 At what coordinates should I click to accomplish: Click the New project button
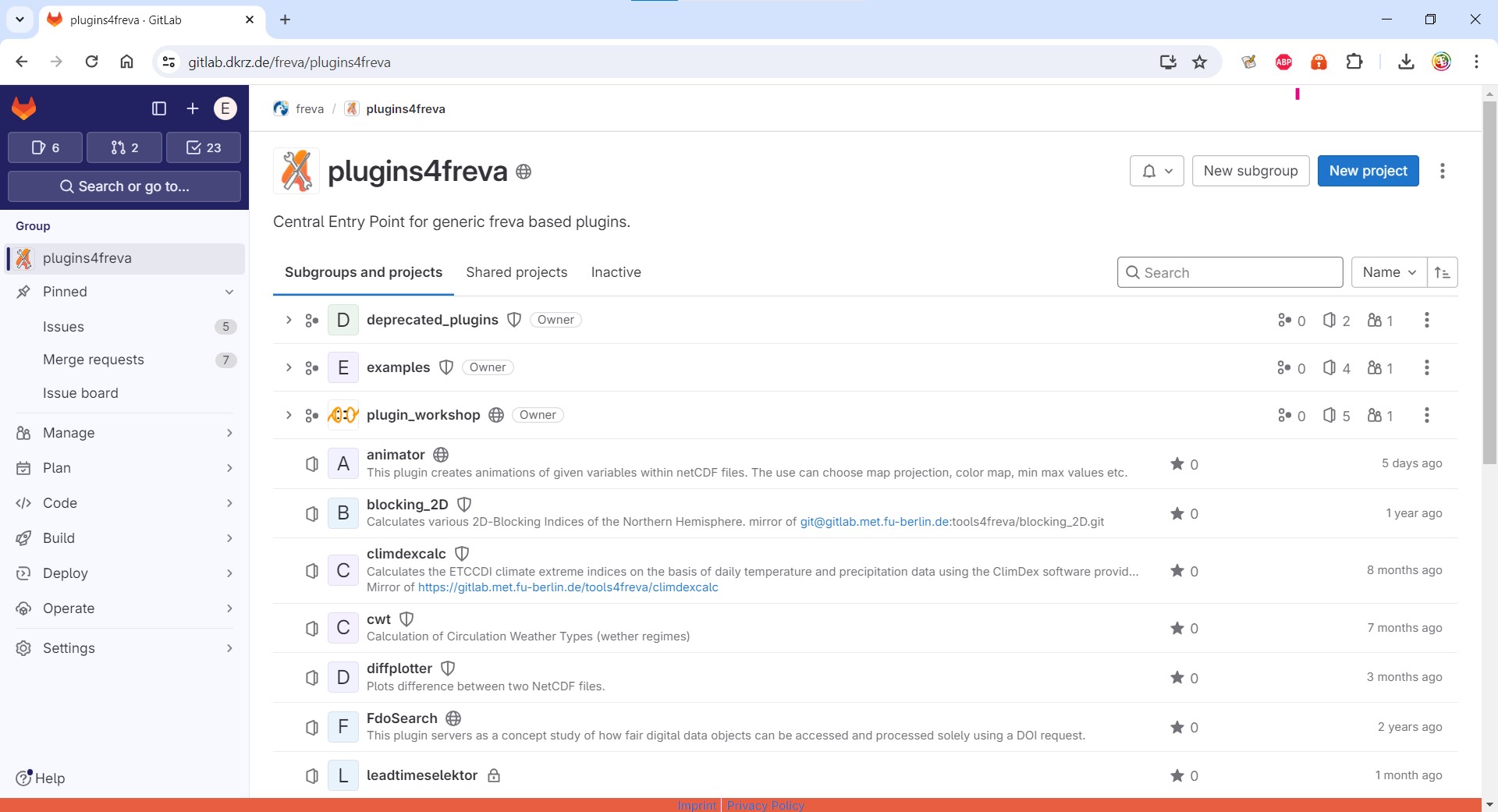(x=1368, y=171)
